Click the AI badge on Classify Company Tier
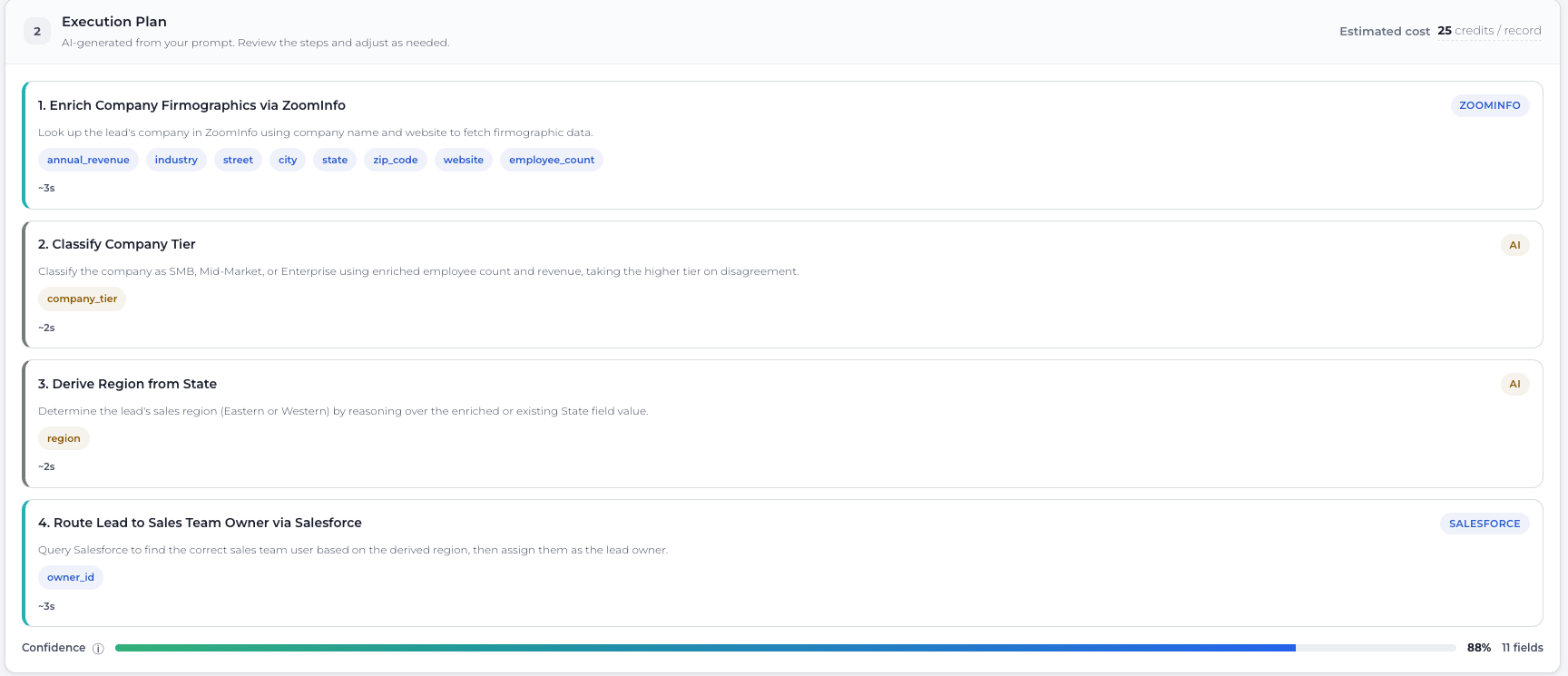Viewport: 1568px width, 676px height. point(1515,244)
